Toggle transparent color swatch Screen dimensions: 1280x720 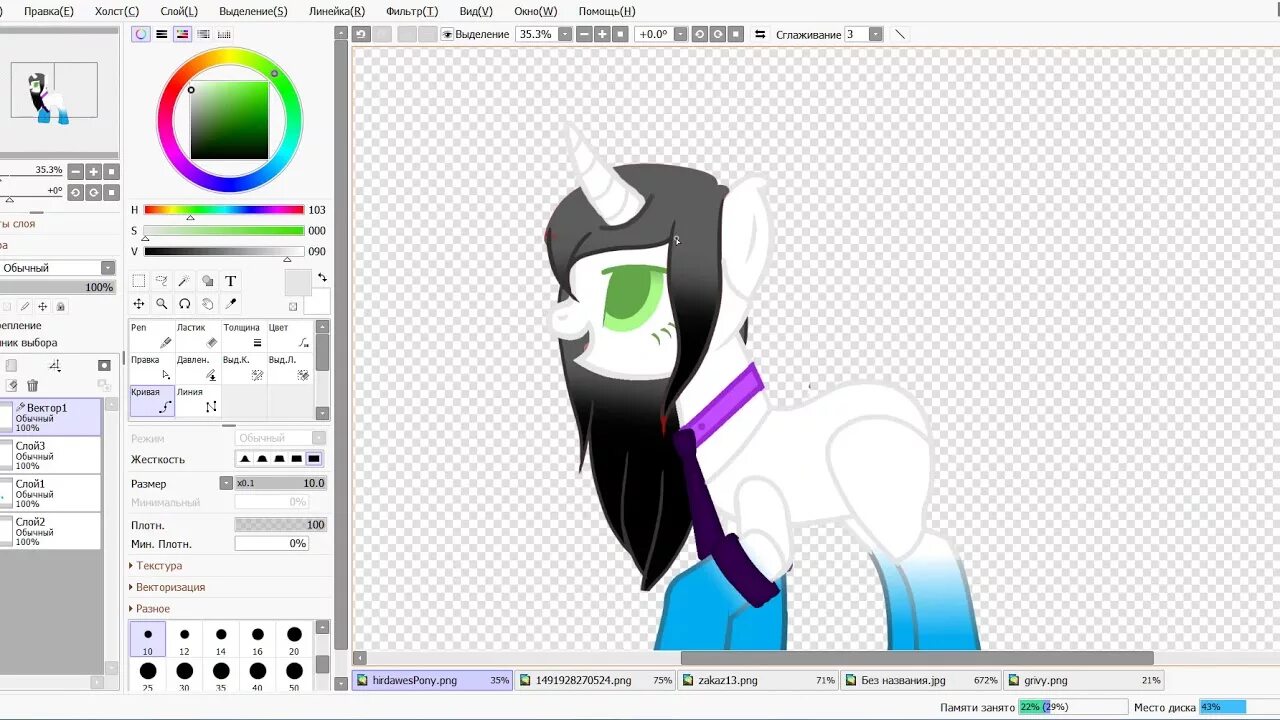(x=293, y=307)
